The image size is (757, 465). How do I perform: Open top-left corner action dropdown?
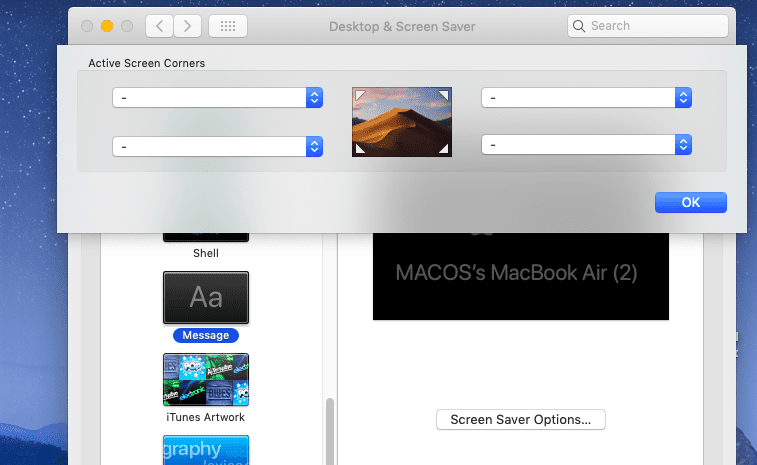(x=217, y=97)
